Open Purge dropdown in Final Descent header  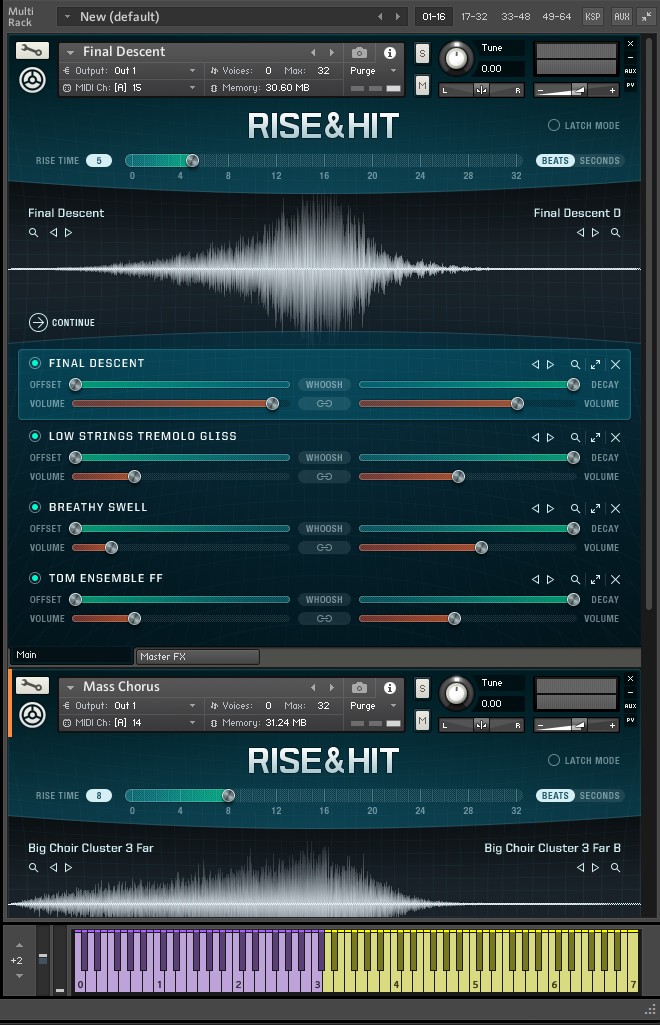pos(393,71)
